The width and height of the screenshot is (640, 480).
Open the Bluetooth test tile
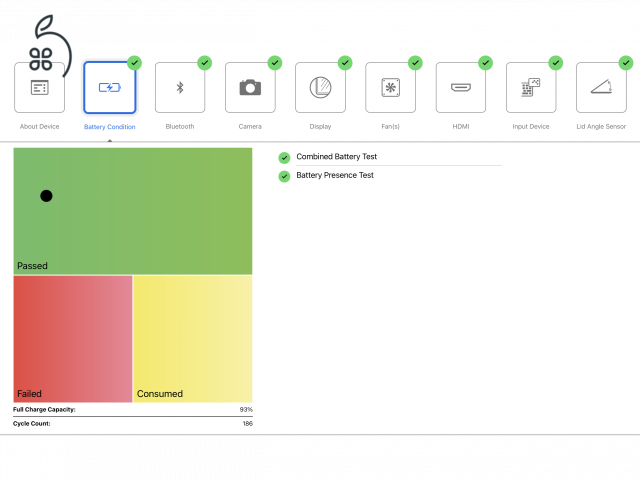(x=180, y=87)
